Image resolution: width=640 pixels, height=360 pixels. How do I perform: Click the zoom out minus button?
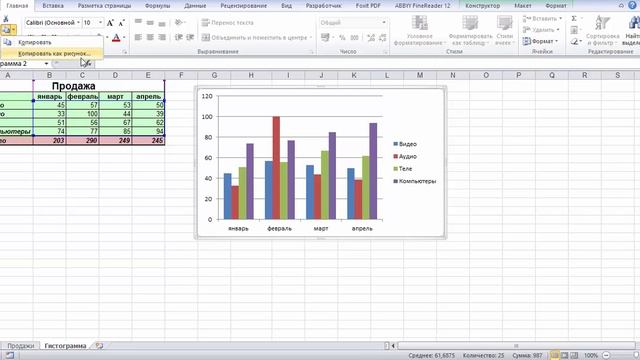tap(606, 356)
